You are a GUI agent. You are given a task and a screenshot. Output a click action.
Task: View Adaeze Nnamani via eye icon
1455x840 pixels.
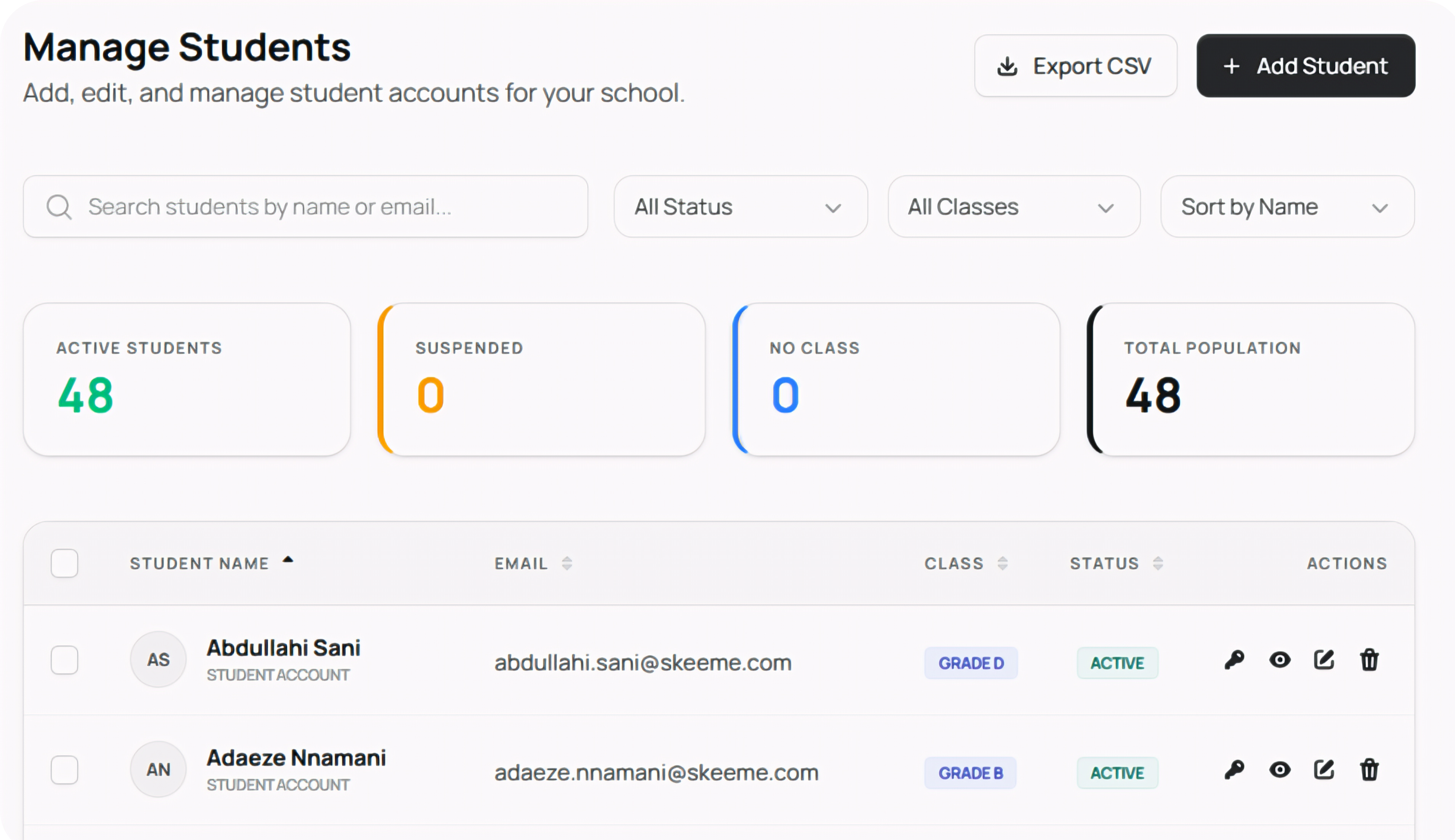tap(1280, 769)
